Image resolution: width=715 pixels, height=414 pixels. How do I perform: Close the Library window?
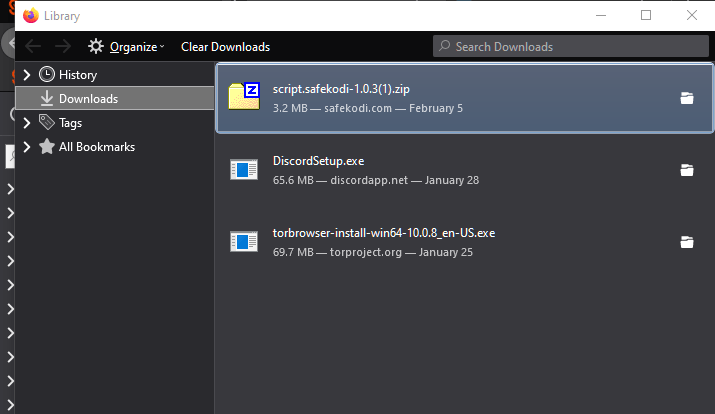click(x=692, y=16)
